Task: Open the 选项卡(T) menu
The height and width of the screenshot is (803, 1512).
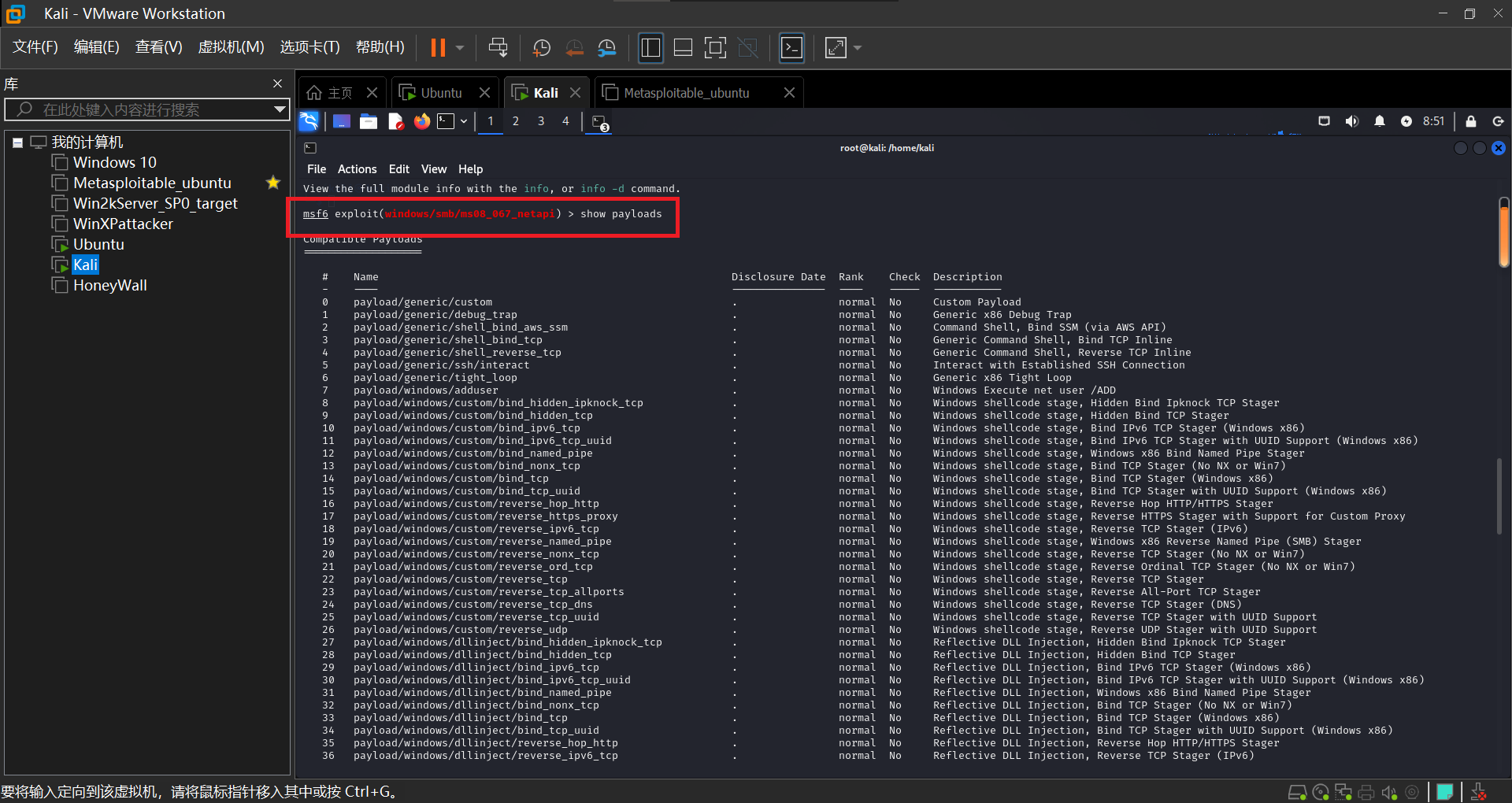Action: [310, 47]
